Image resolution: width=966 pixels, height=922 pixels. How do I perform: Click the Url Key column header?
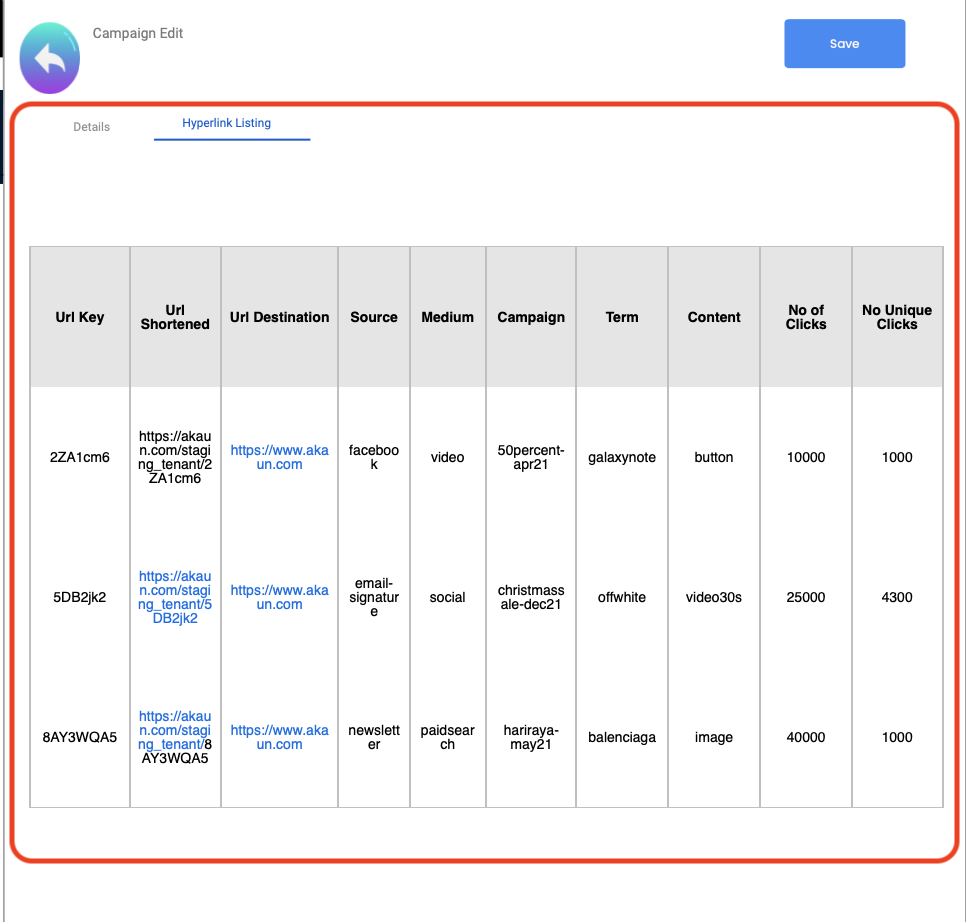click(80, 317)
